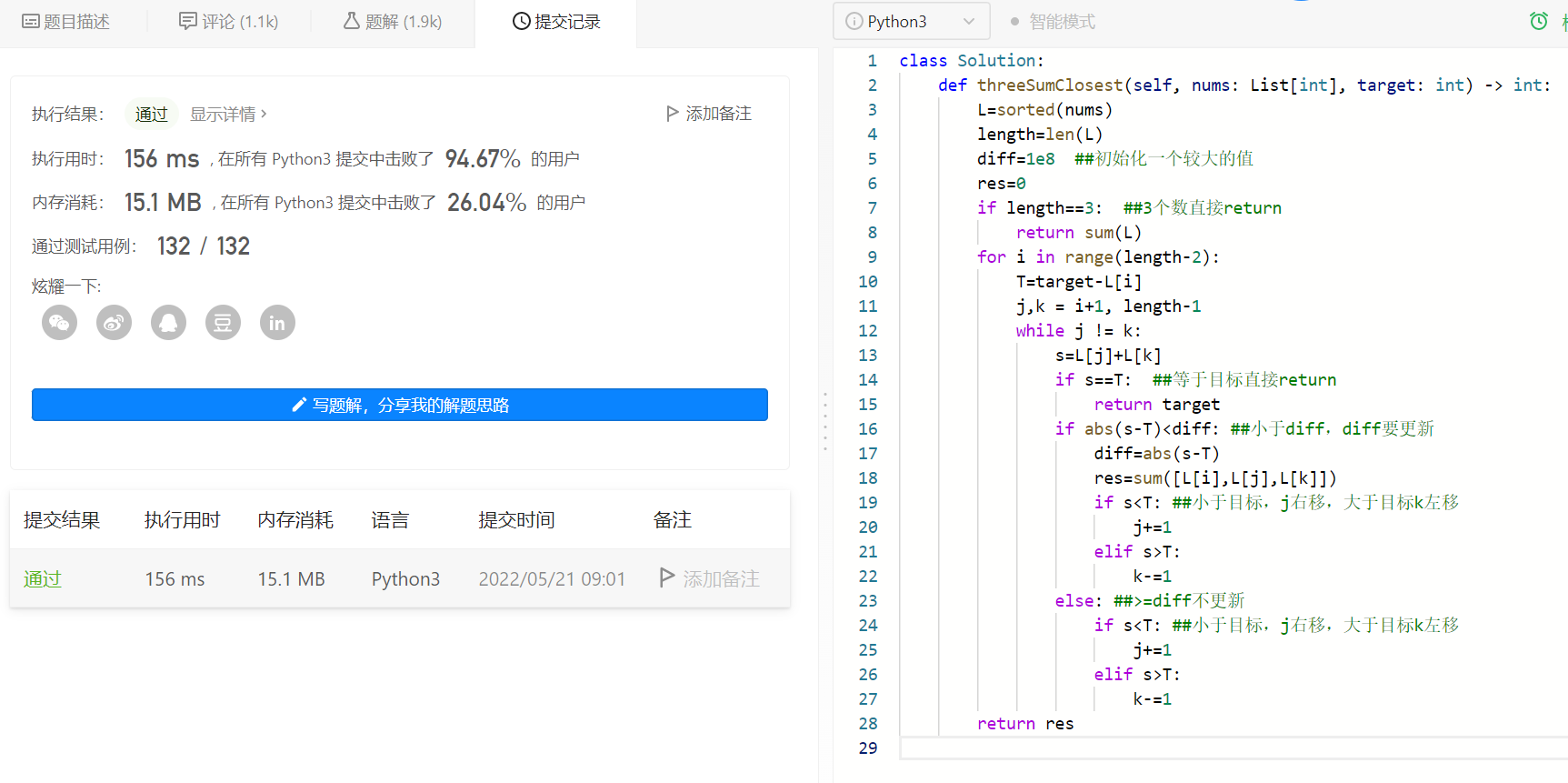Click the for i in range(length-2) line
The height and width of the screenshot is (783, 1568).
[1099, 257]
